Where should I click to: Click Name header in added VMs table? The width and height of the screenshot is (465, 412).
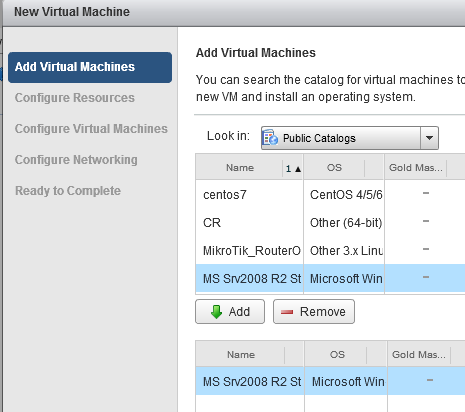point(241,355)
